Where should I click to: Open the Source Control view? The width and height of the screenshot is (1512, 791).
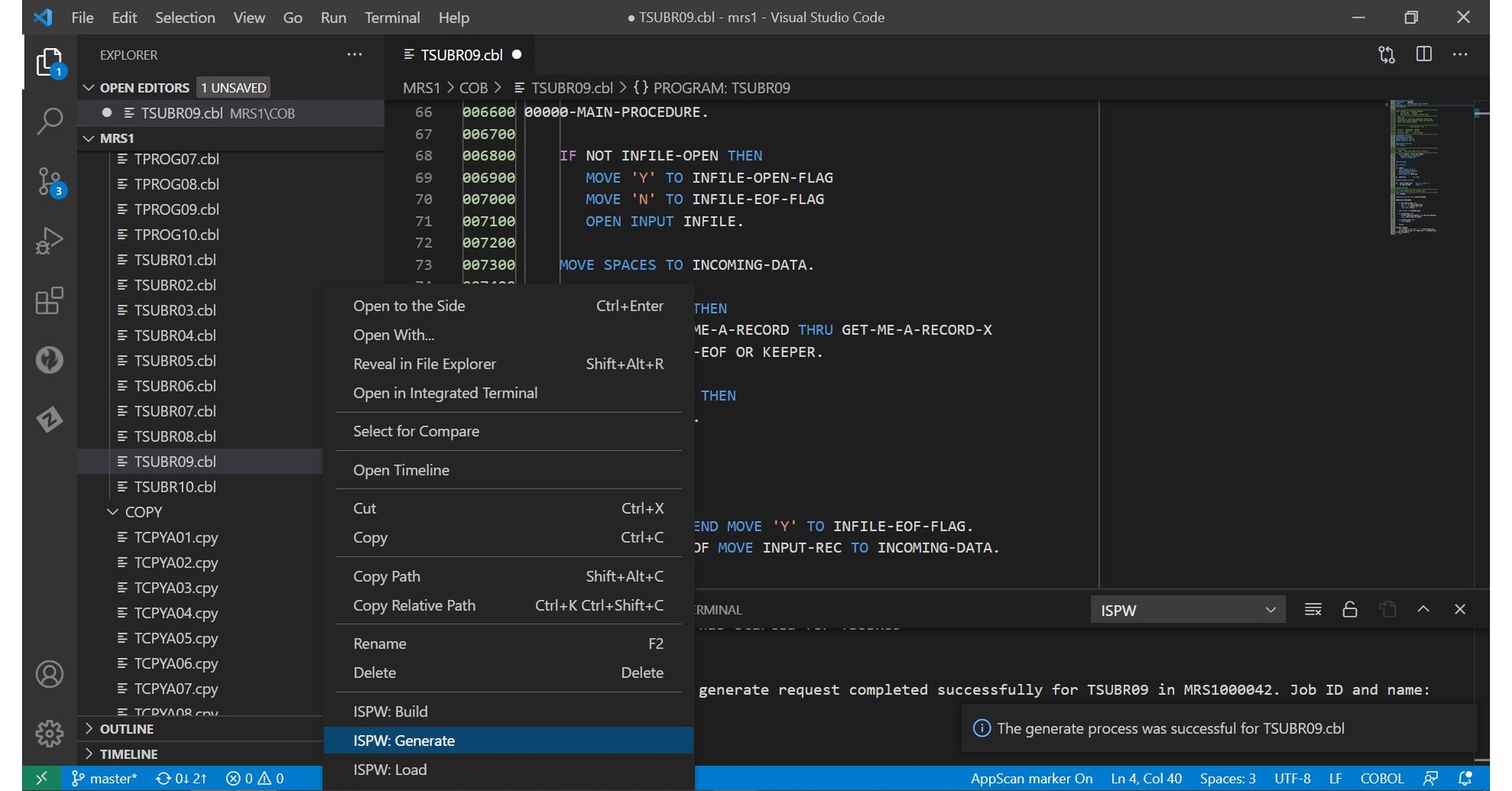tap(49, 181)
